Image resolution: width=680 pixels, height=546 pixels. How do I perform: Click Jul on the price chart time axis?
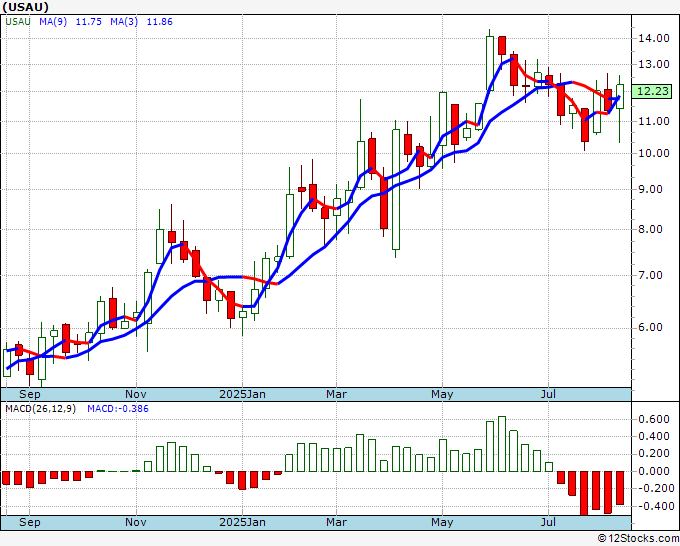click(549, 394)
